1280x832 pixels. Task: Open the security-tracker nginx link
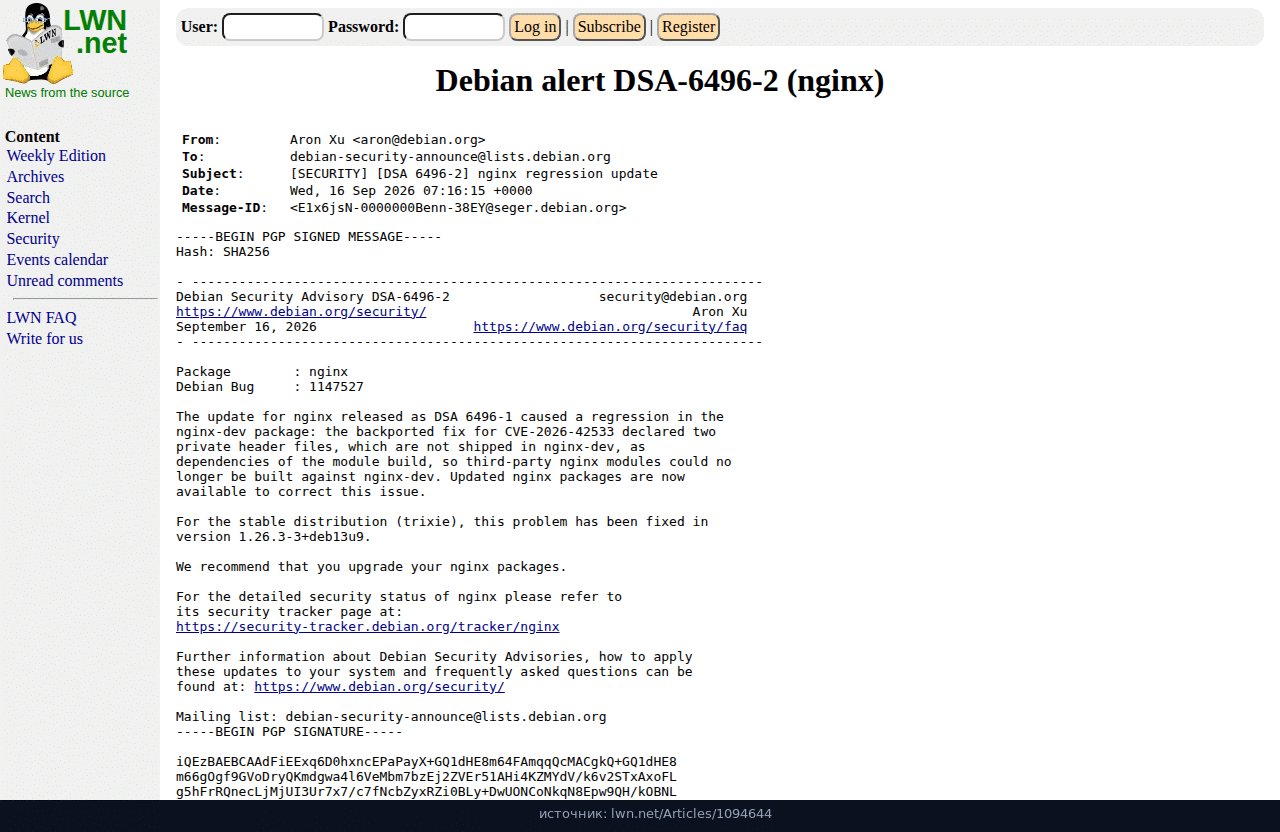[x=368, y=627]
